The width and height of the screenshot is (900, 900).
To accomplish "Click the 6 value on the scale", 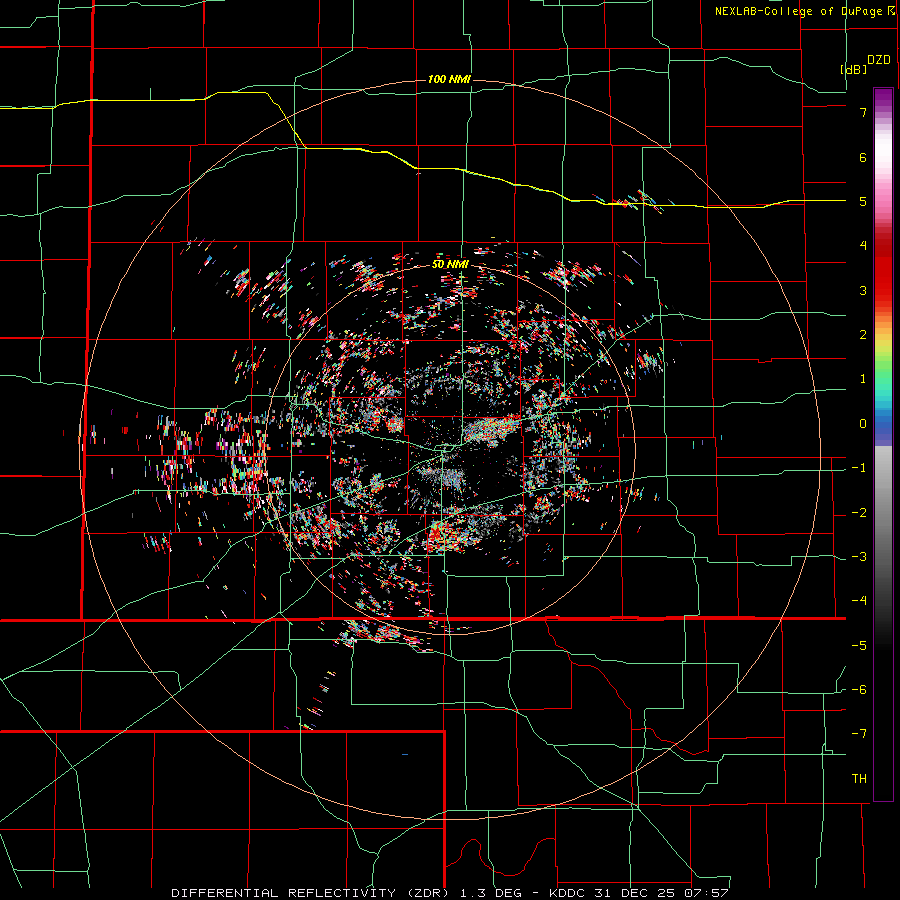I will 863,157.
